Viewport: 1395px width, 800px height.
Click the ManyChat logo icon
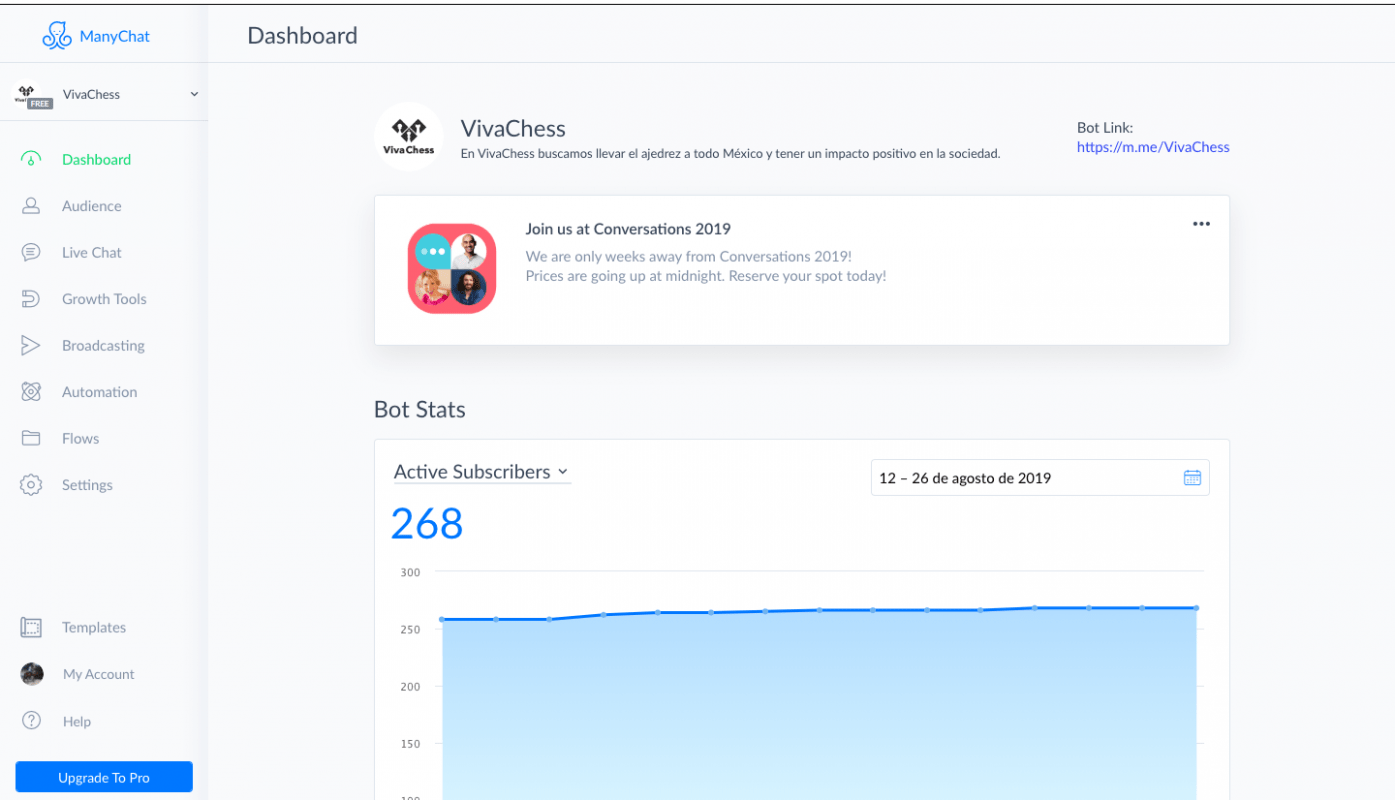click(57, 36)
